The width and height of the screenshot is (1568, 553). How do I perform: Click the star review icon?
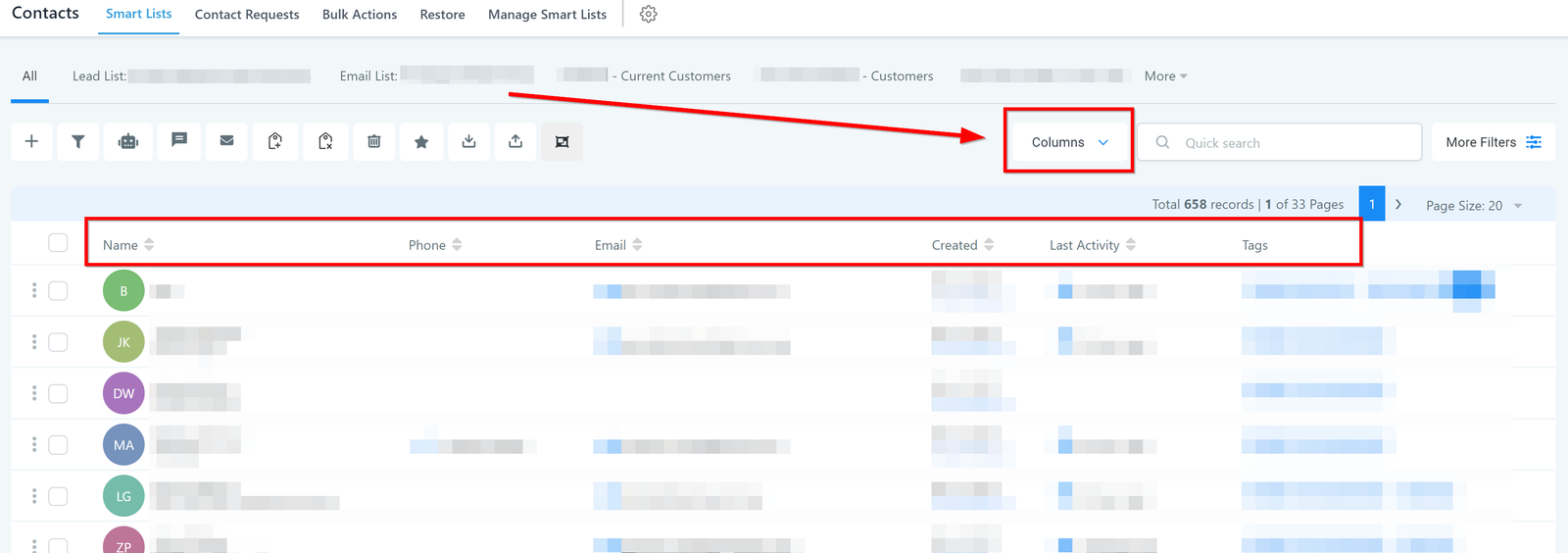421,142
